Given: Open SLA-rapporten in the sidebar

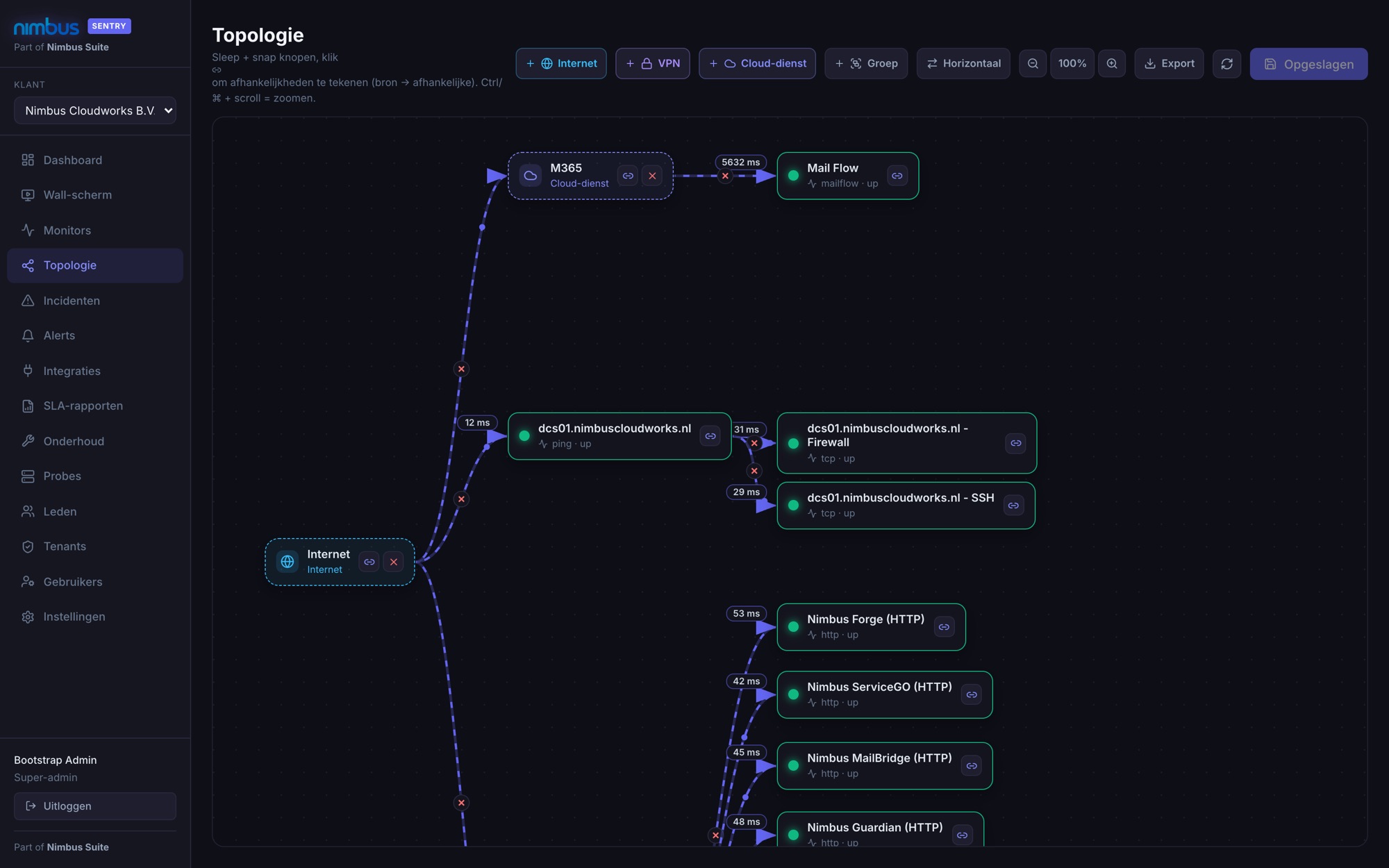Looking at the screenshot, I should pyautogui.click(x=95, y=406).
